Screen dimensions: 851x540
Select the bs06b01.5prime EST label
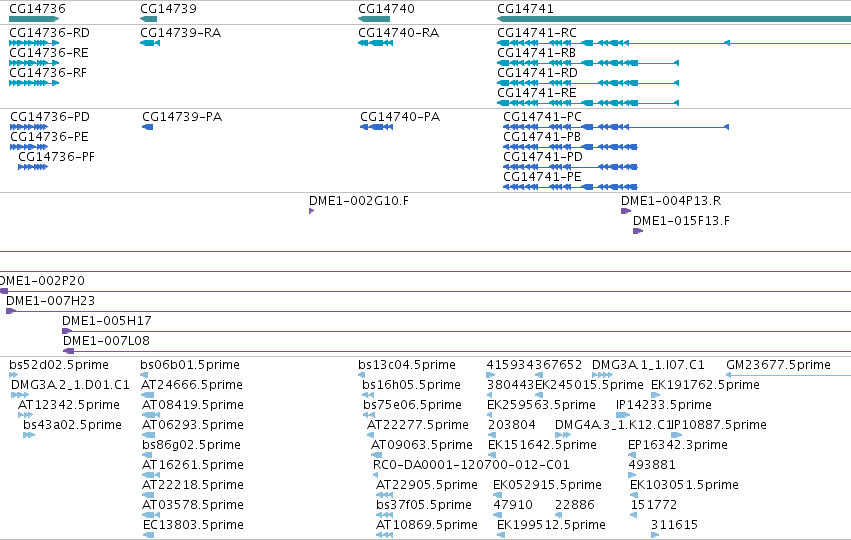(190, 365)
